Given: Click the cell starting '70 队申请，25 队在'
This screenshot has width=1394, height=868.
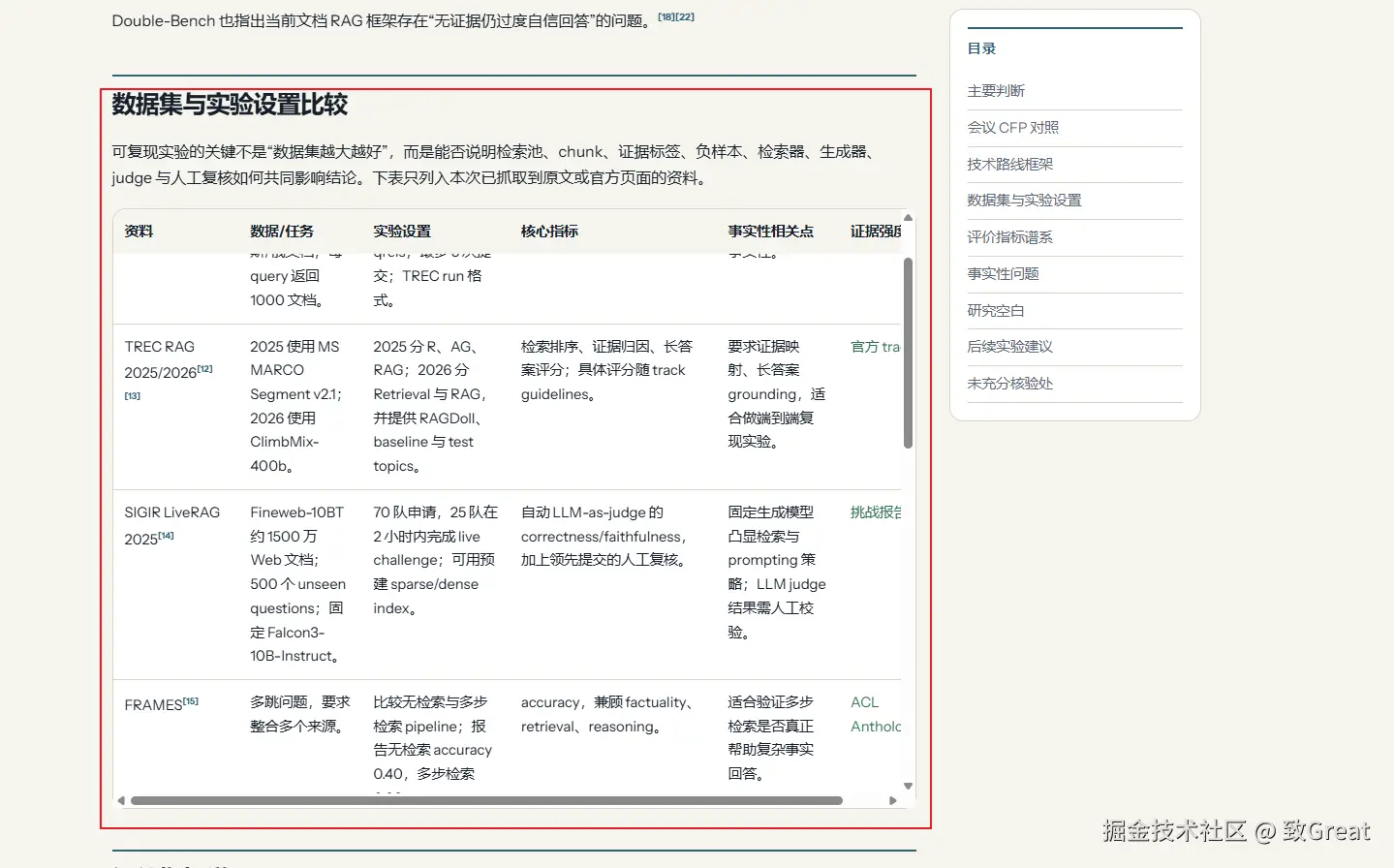Looking at the screenshot, I should pyautogui.click(x=435, y=584).
